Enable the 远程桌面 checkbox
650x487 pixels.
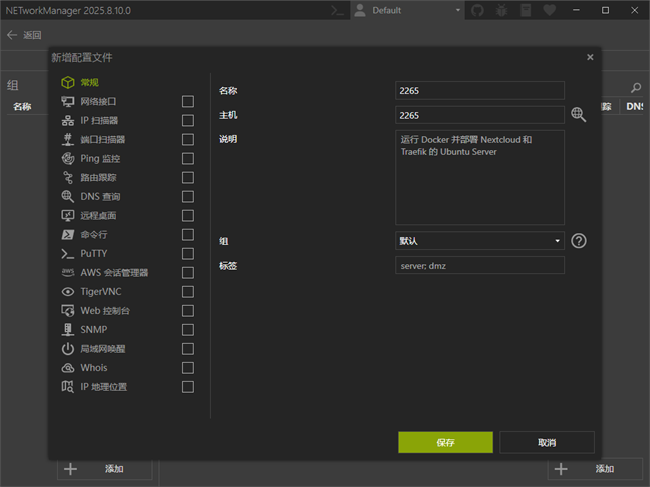tap(188, 216)
